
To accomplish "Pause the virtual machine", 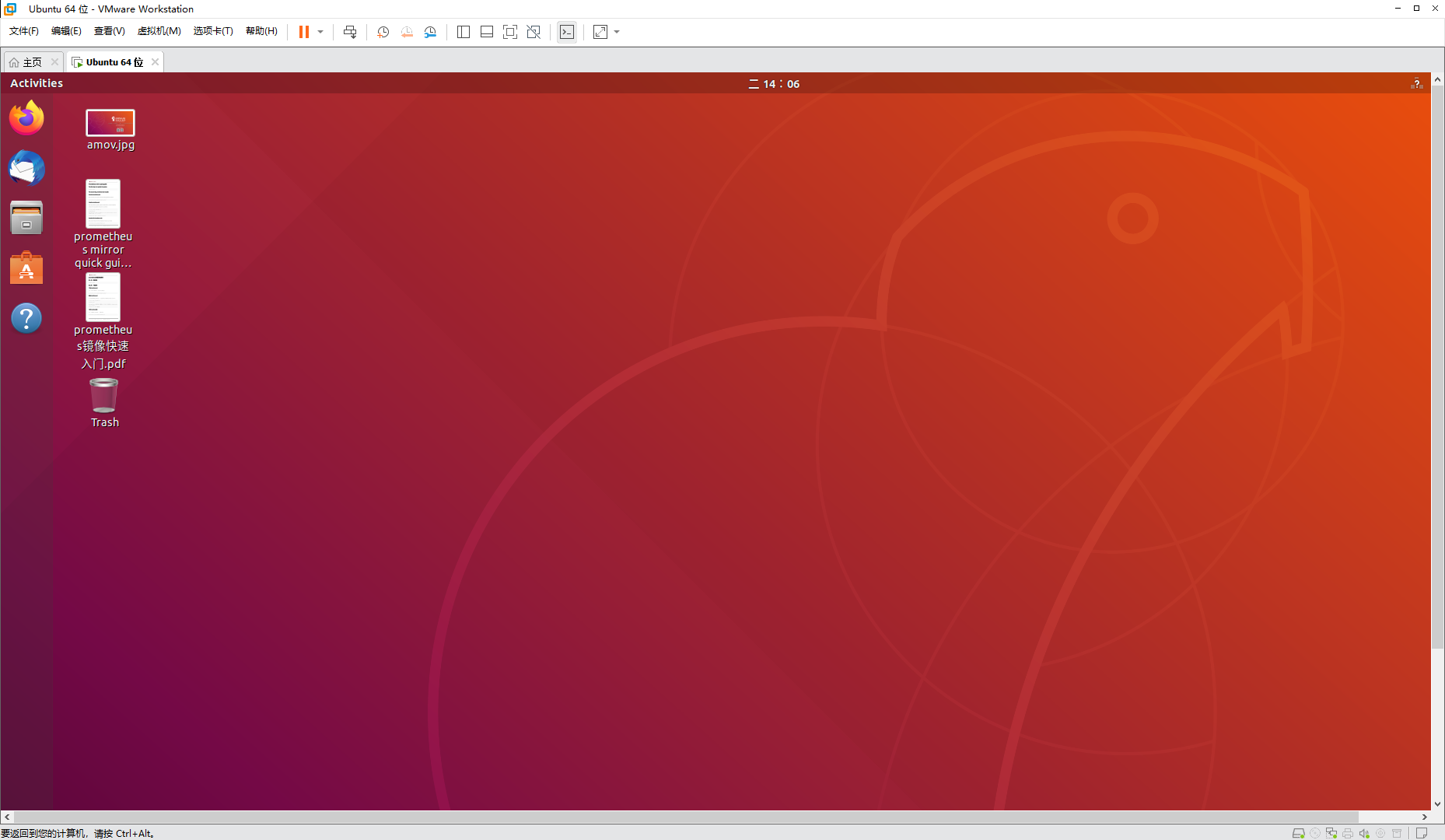I will coord(304,32).
